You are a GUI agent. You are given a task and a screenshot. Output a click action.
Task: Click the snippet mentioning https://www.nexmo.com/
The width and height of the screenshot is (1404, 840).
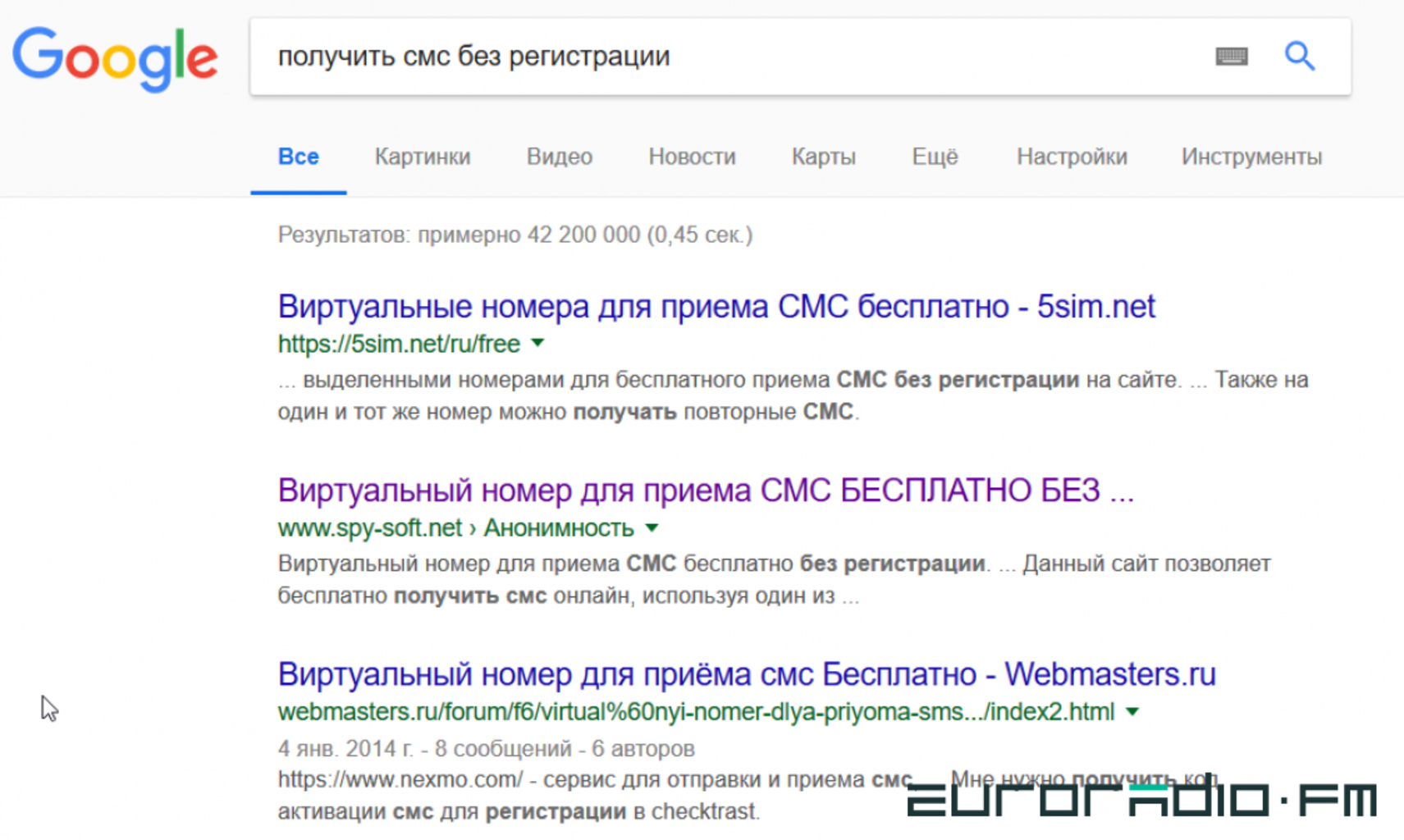point(748,795)
